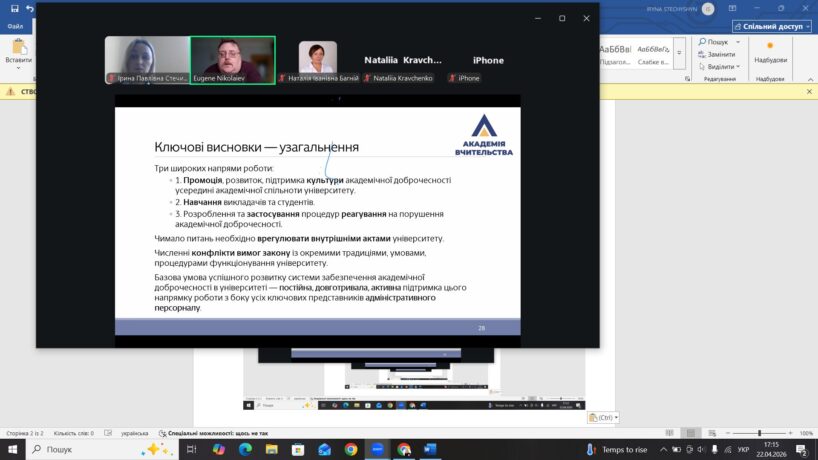The image size is (818, 460).
Task: Click the Спільний доступ share button
Action: 772,26
